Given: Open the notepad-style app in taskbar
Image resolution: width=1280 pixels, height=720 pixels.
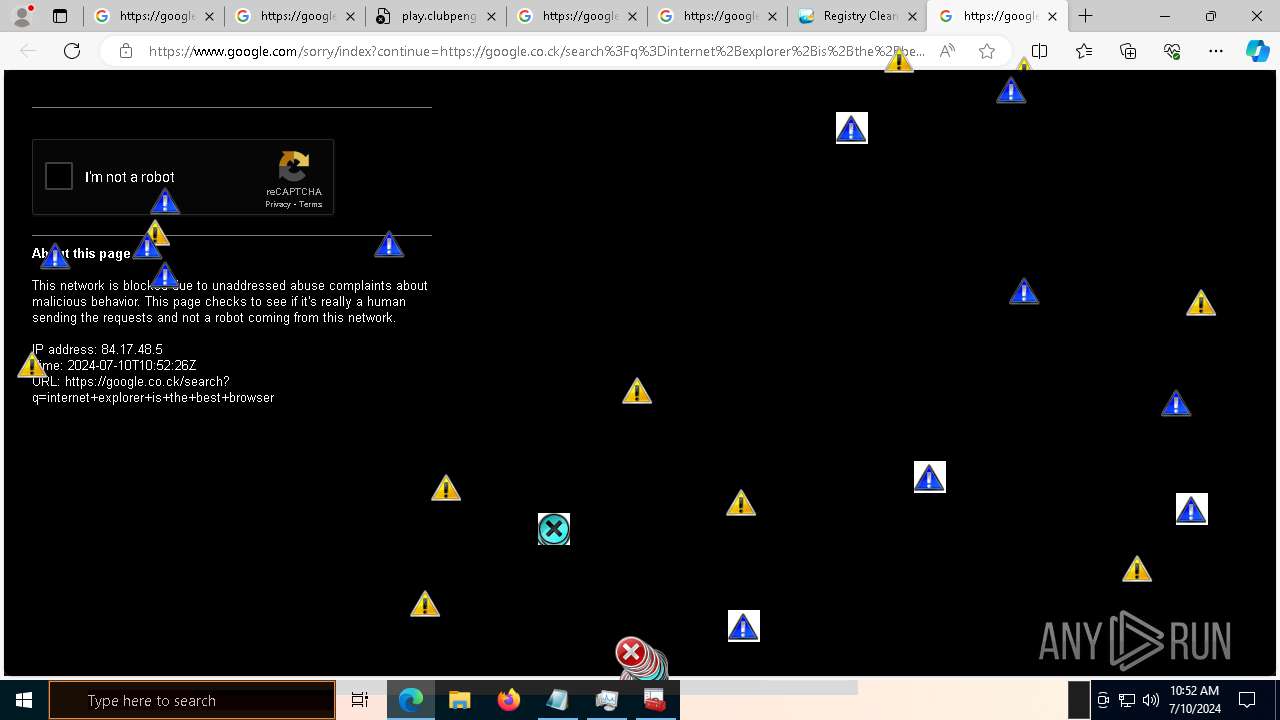Looking at the screenshot, I should click(558, 700).
